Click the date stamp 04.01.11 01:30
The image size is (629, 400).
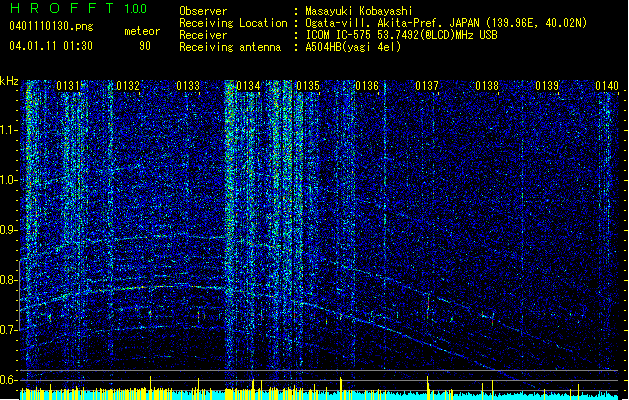[51, 46]
